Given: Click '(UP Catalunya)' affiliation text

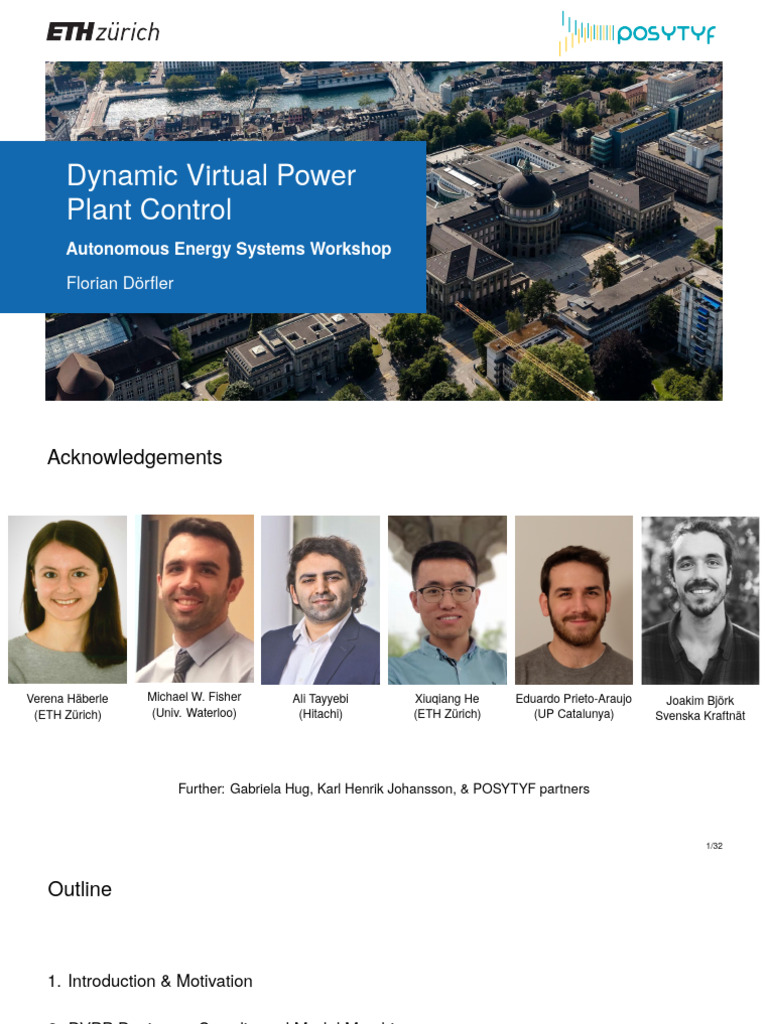Looking at the screenshot, I should tap(573, 714).
